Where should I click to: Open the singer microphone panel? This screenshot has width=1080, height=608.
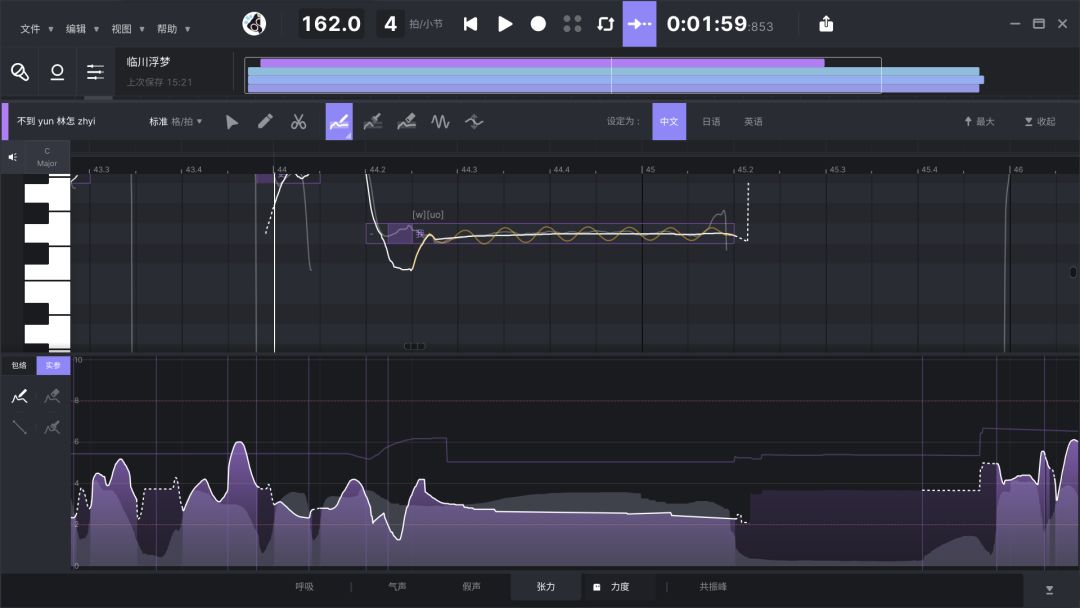pyautogui.click(x=20, y=72)
